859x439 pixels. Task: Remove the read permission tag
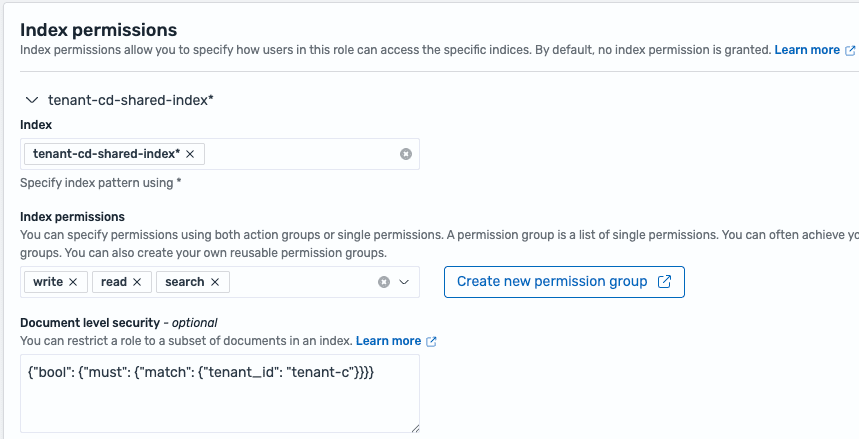click(x=137, y=282)
